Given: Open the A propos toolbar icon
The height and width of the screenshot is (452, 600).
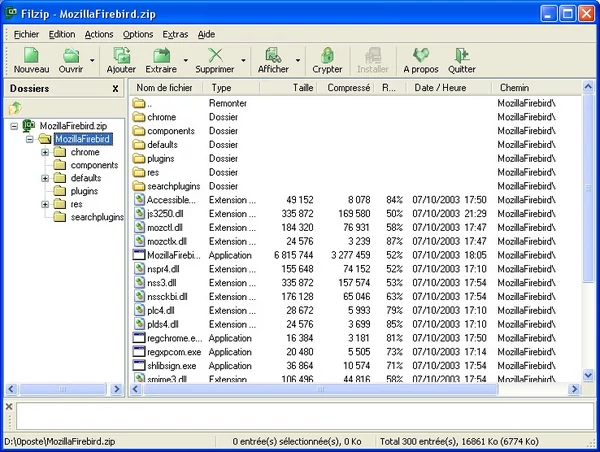Looking at the screenshot, I should pyautogui.click(x=421, y=55).
